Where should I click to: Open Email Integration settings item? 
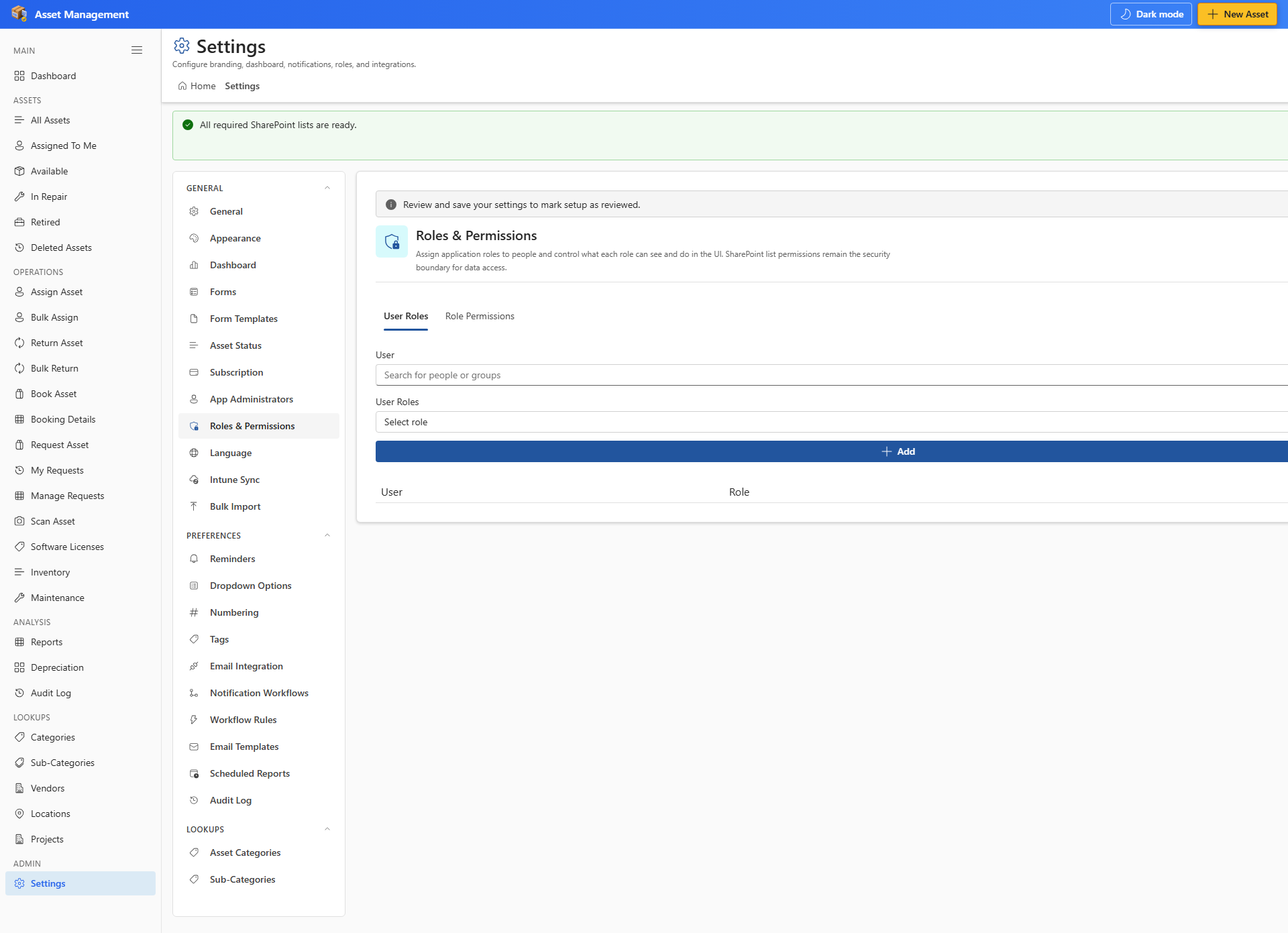tap(259, 666)
